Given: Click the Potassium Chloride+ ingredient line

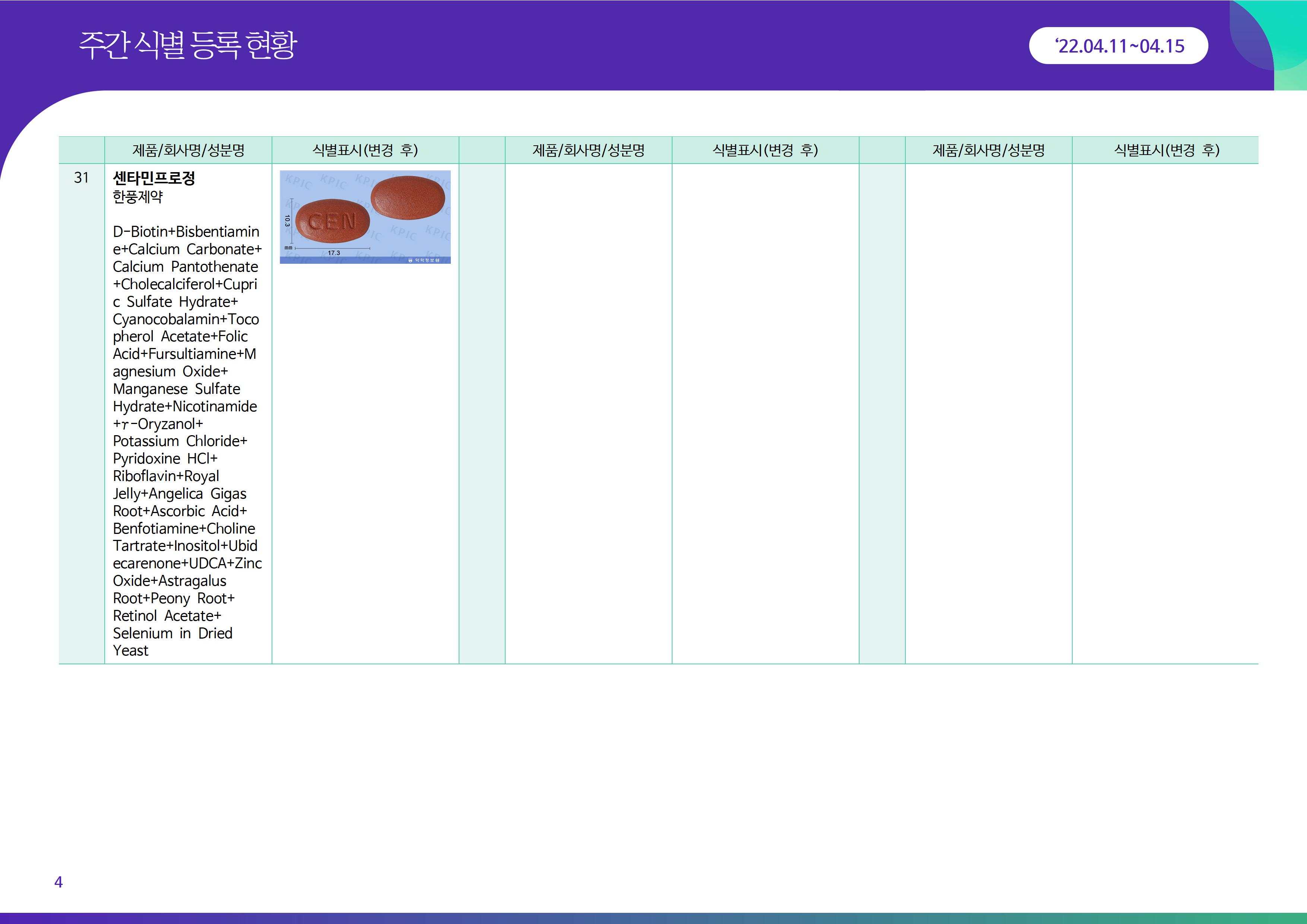Looking at the screenshot, I should pyautogui.click(x=180, y=441).
